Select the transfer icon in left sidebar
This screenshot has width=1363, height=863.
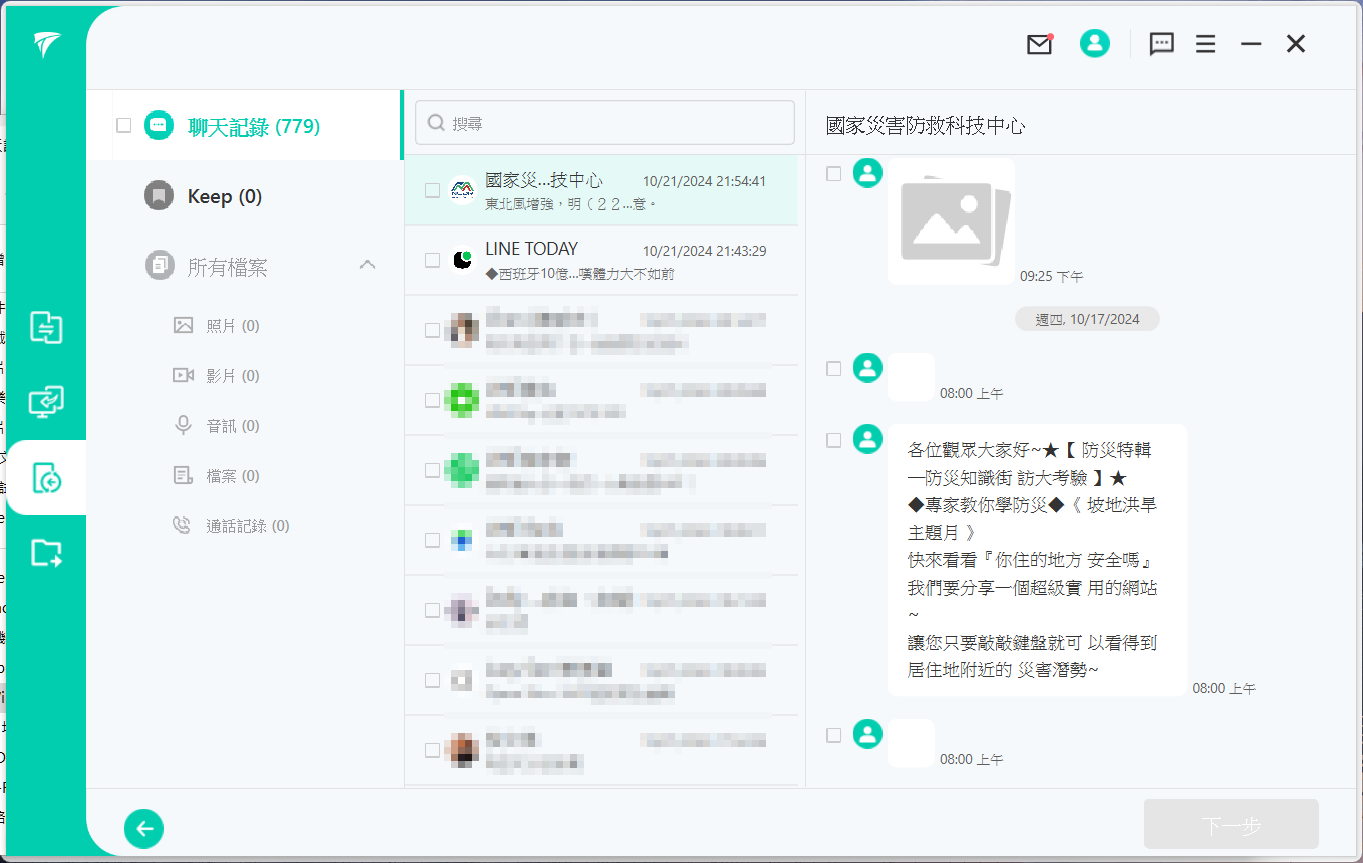click(x=46, y=327)
